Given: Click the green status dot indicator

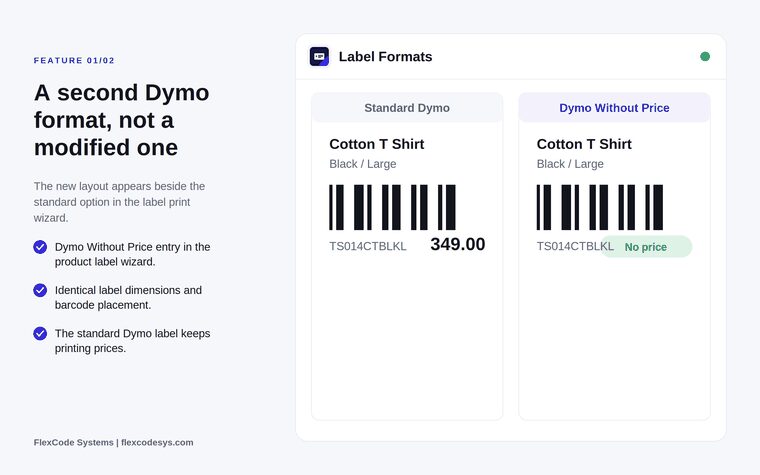Looking at the screenshot, I should [705, 57].
